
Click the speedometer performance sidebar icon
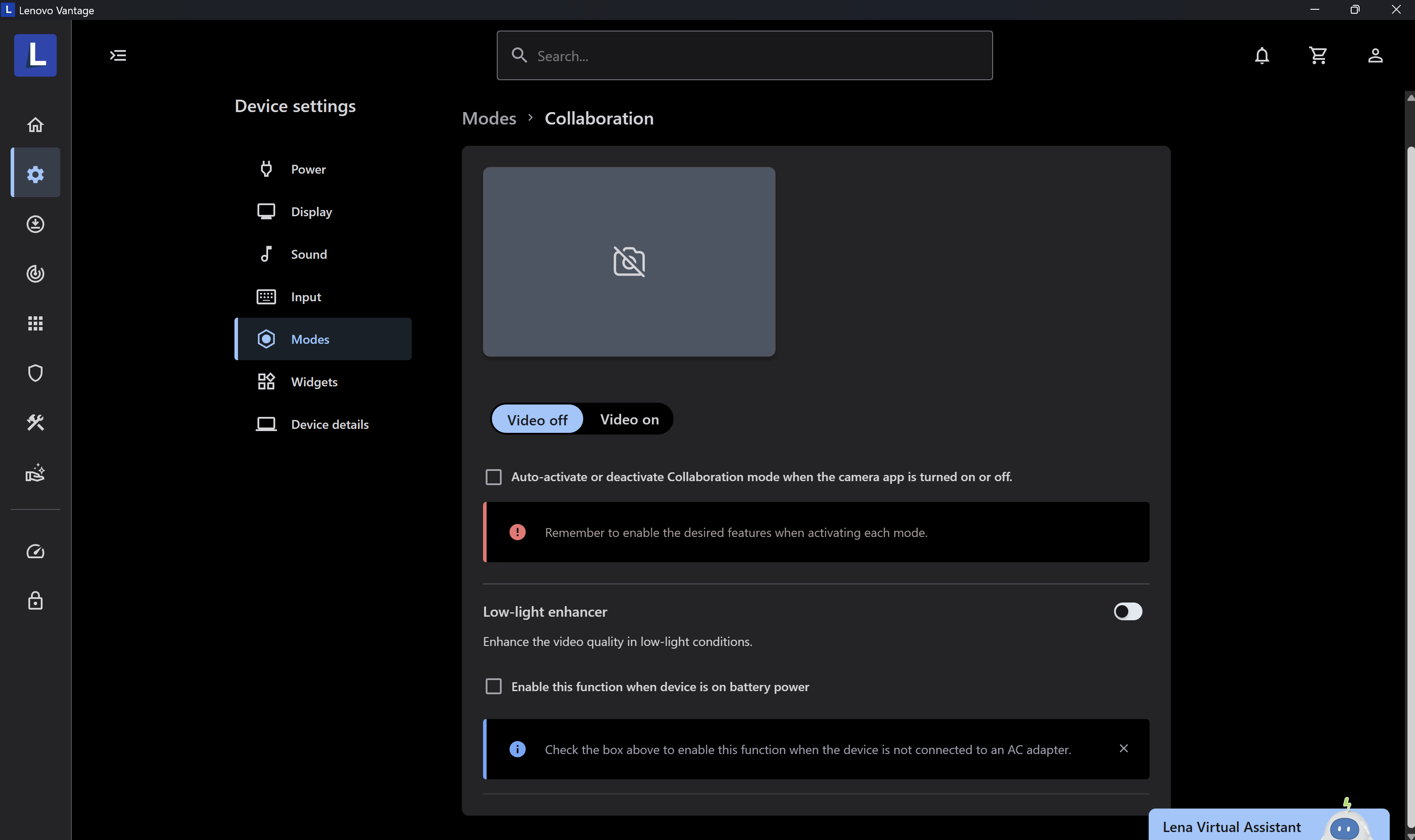coord(35,551)
